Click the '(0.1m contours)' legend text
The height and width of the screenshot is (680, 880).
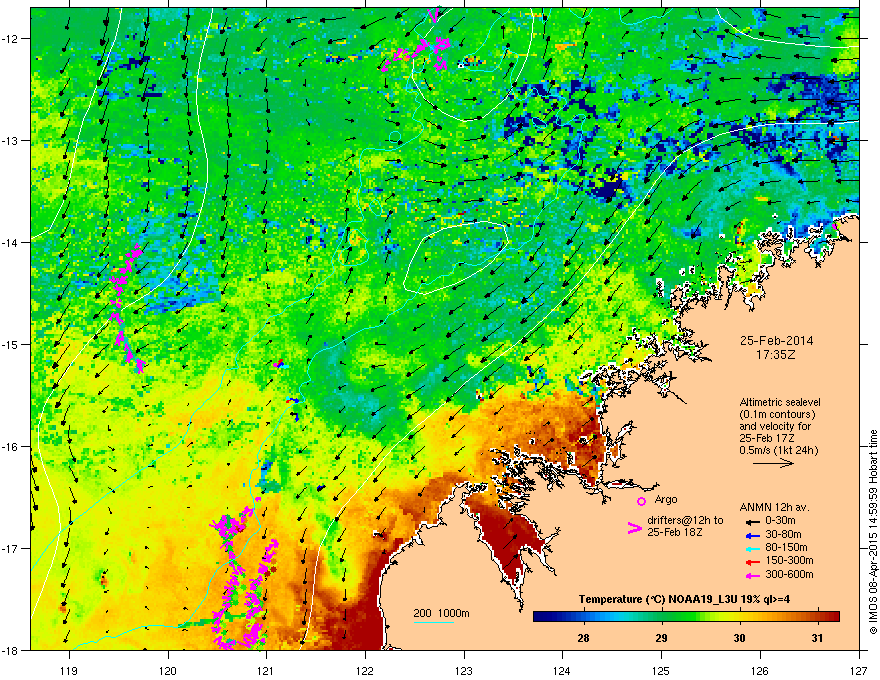point(777,415)
